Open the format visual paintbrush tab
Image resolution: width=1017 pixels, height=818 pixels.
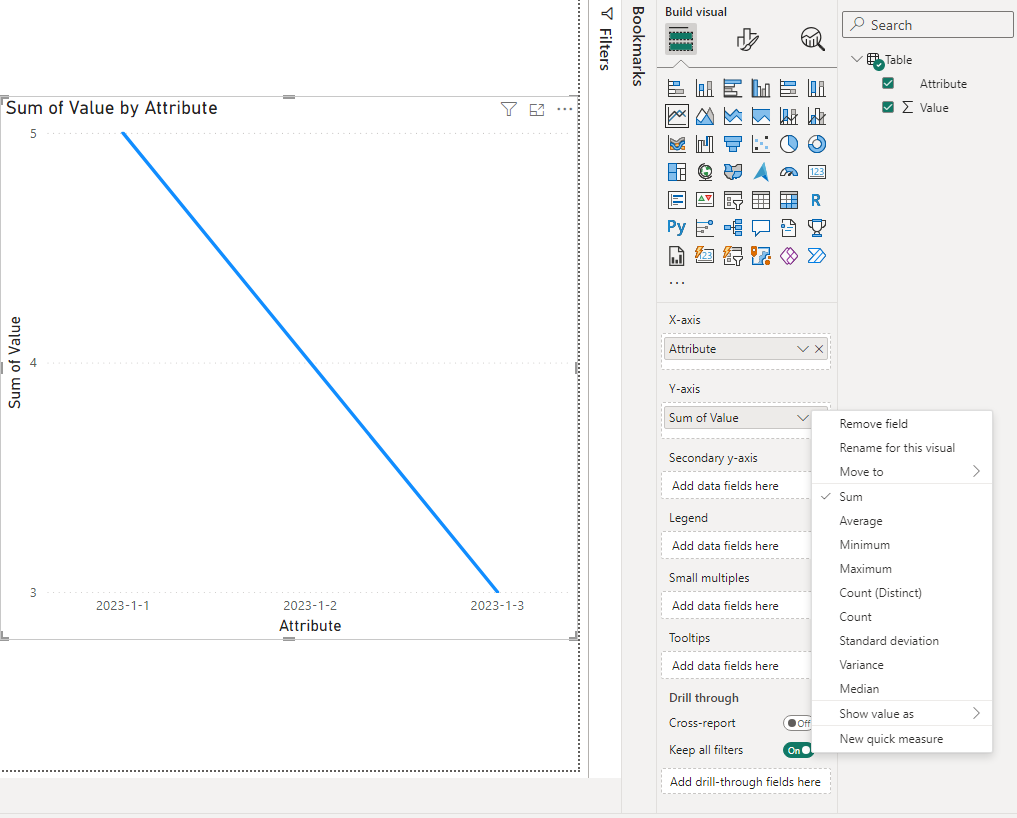[747, 39]
